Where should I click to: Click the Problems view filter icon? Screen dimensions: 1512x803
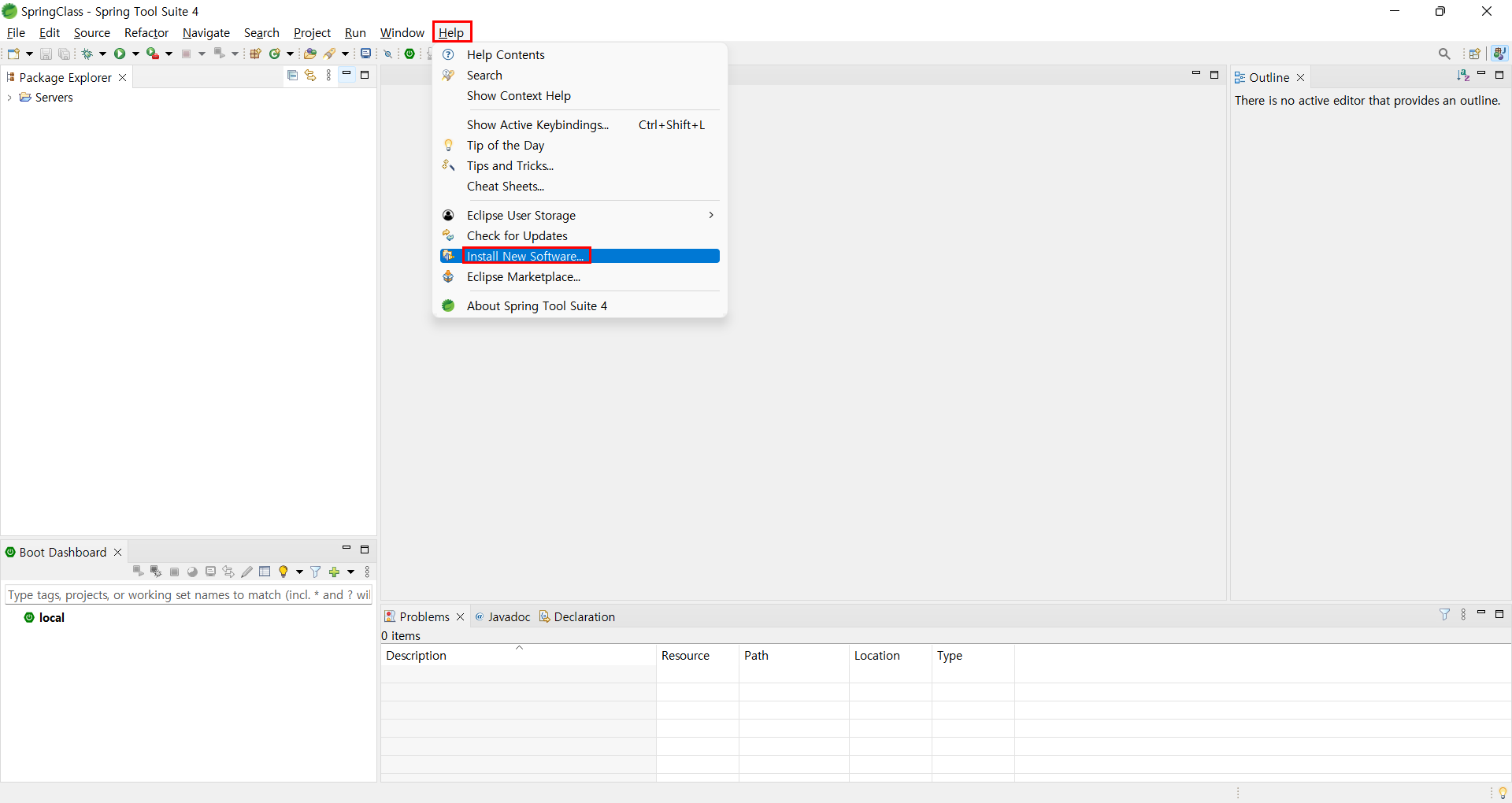click(1445, 614)
